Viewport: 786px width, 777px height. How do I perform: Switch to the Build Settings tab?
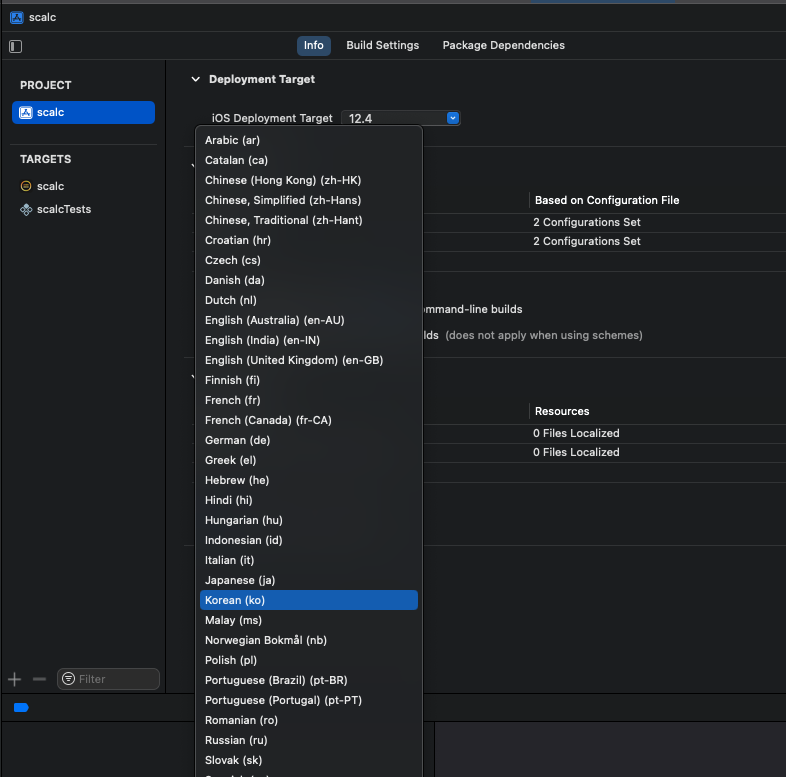pyautogui.click(x=382, y=46)
